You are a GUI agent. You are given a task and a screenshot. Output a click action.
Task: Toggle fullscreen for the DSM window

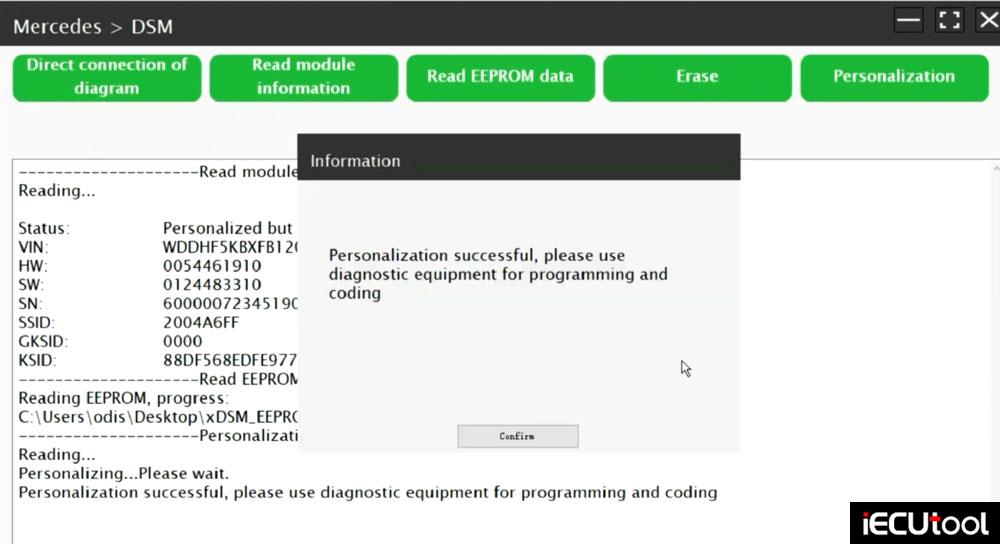[949, 20]
